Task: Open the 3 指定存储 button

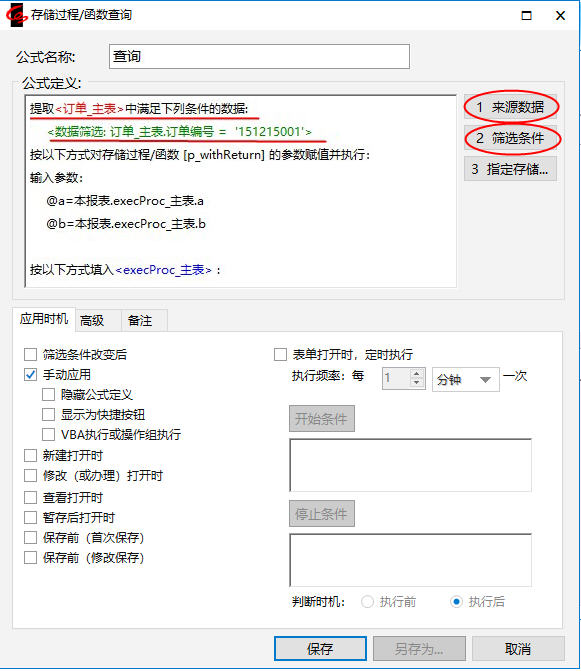Action: 510,169
